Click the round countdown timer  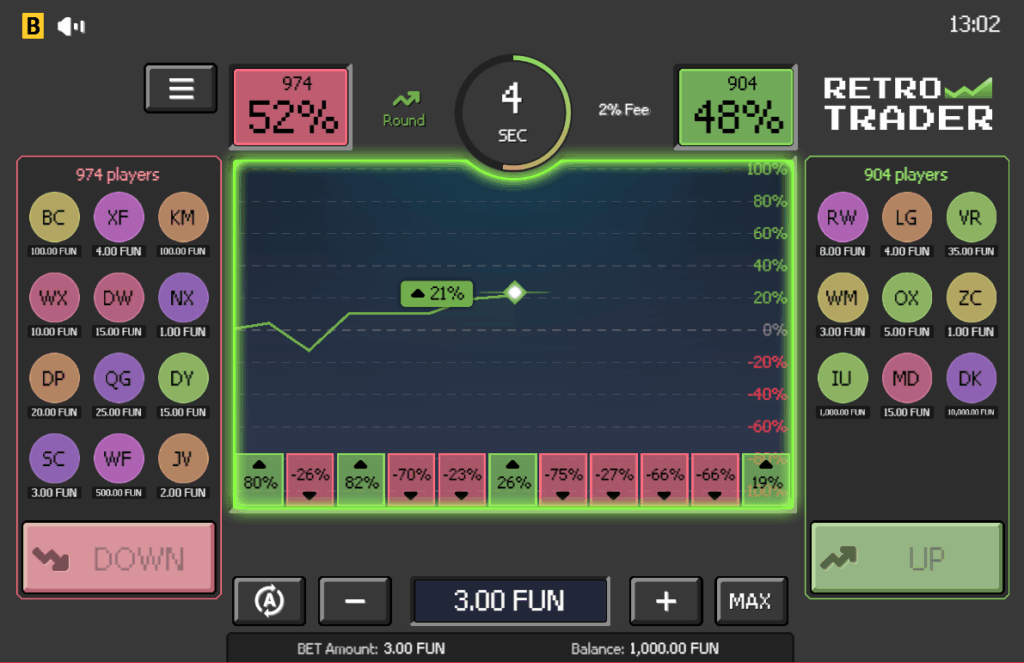click(513, 113)
